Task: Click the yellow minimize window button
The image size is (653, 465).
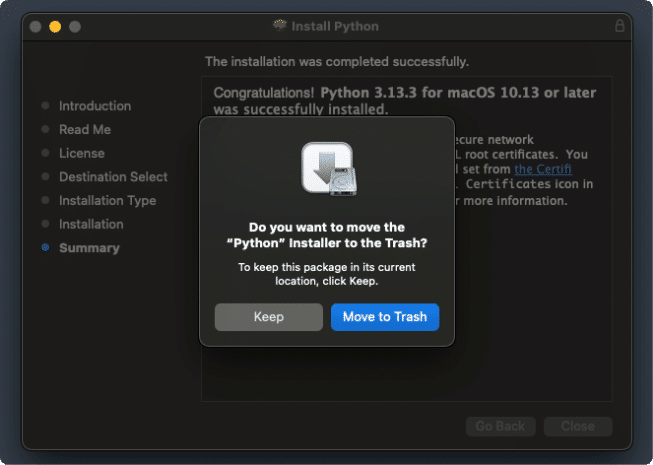Action: pos(55,27)
